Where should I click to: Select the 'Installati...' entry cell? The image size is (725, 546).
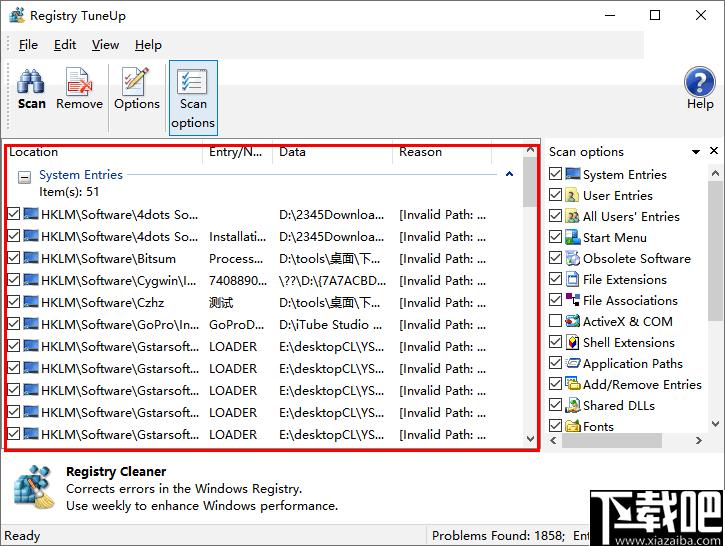tap(238, 237)
